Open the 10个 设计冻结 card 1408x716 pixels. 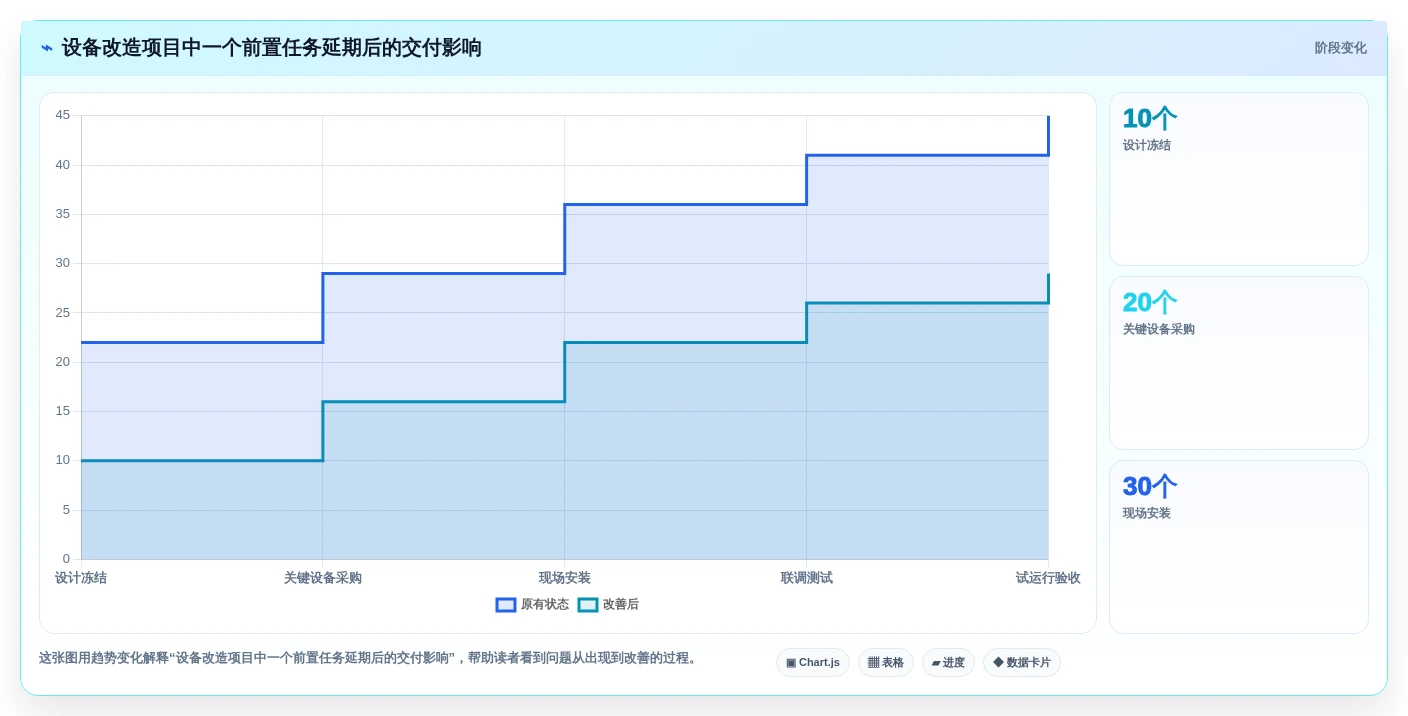pos(1239,179)
